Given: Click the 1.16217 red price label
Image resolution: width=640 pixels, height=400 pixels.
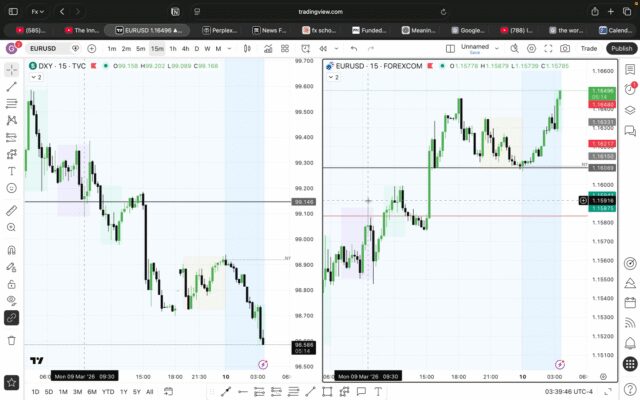Looking at the screenshot, I should 603,144.
